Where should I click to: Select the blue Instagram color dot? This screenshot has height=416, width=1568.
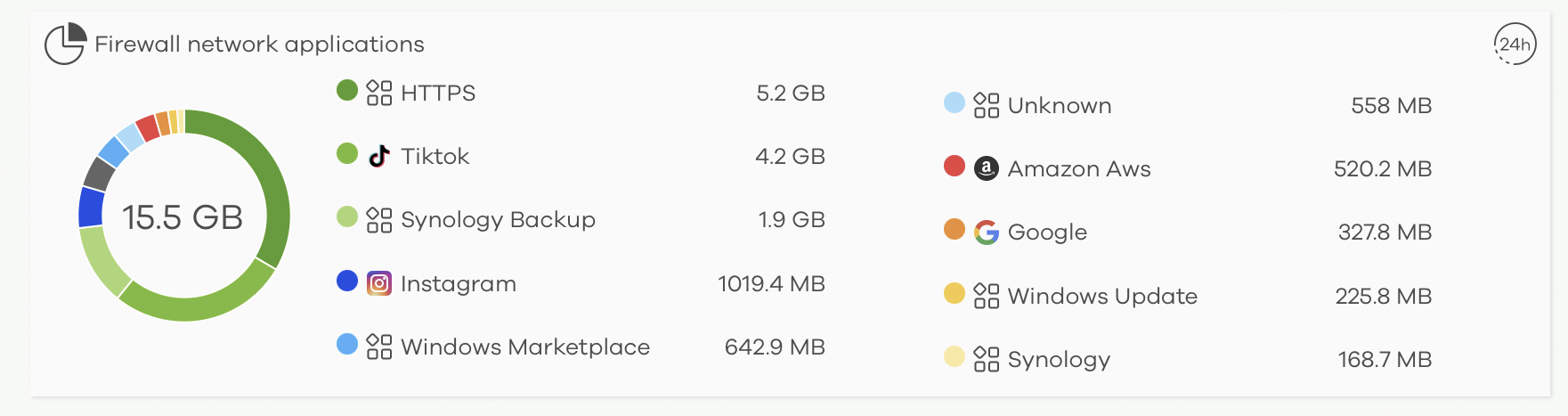click(347, 281)
